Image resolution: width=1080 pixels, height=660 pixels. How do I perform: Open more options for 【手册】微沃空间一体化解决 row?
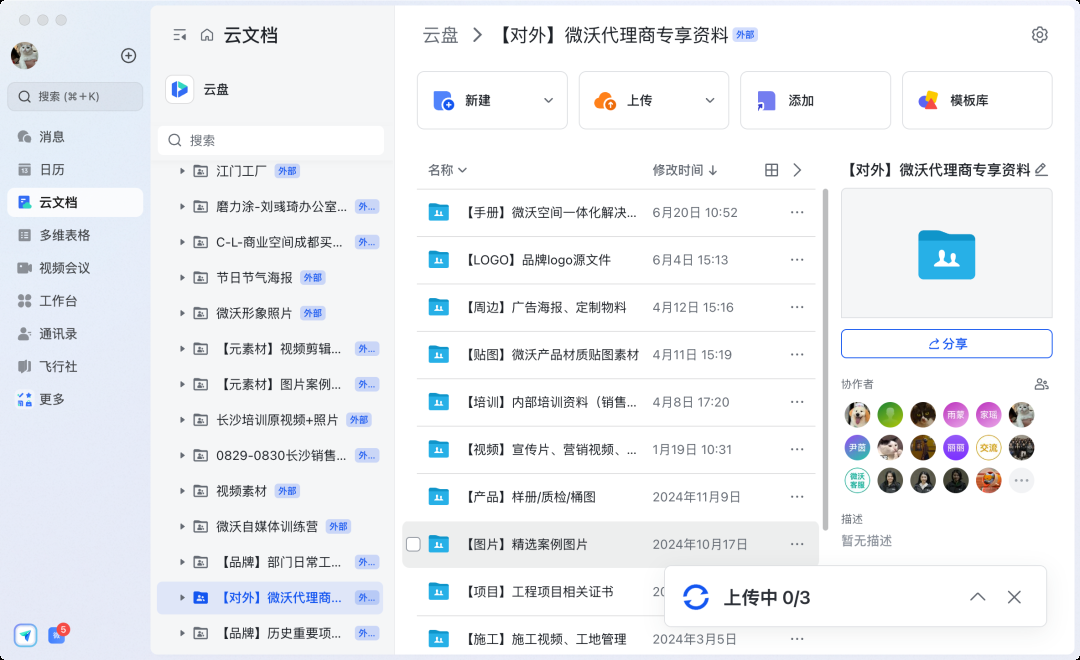797,212
